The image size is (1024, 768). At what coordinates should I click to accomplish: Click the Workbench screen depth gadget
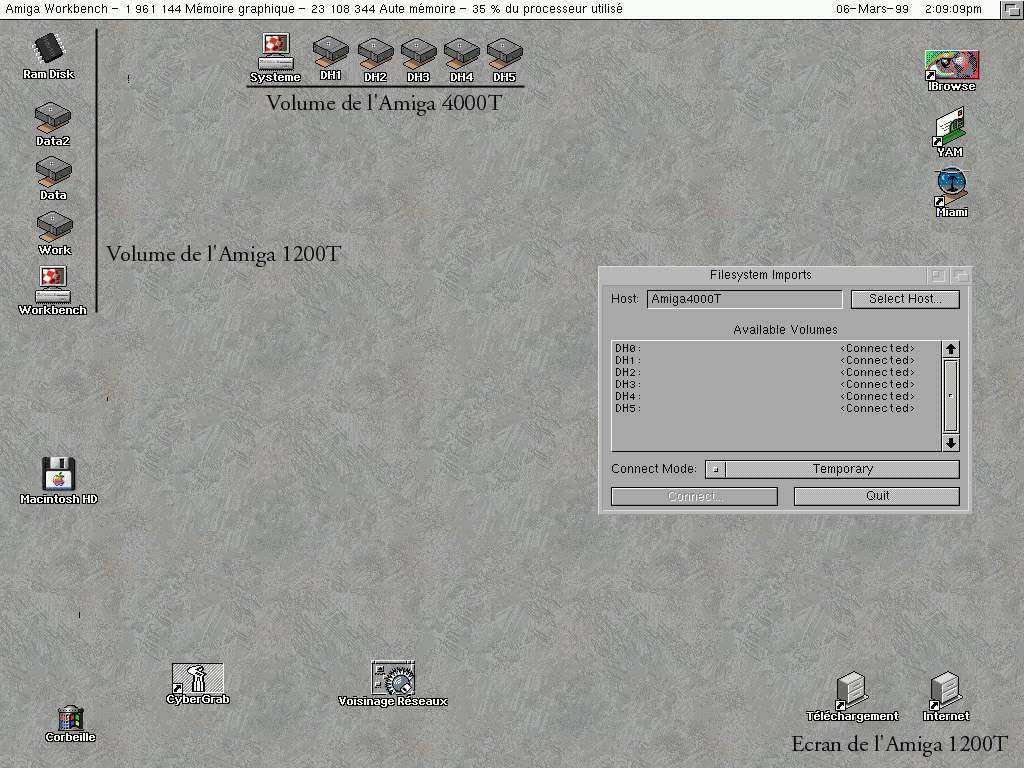click(x=1012, y=9)
